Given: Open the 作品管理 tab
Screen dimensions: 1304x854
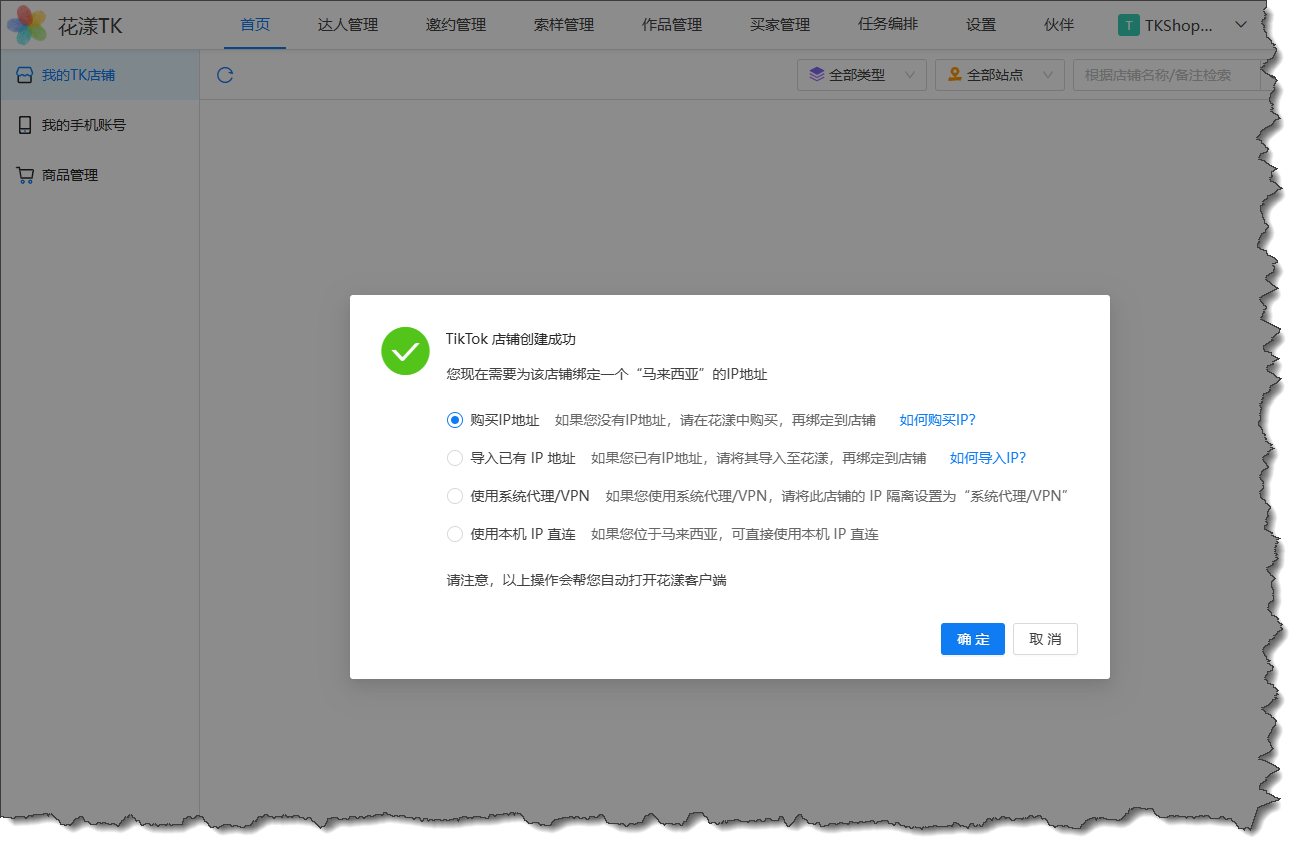Looking at the screenshot, I should tap(672, 25).
